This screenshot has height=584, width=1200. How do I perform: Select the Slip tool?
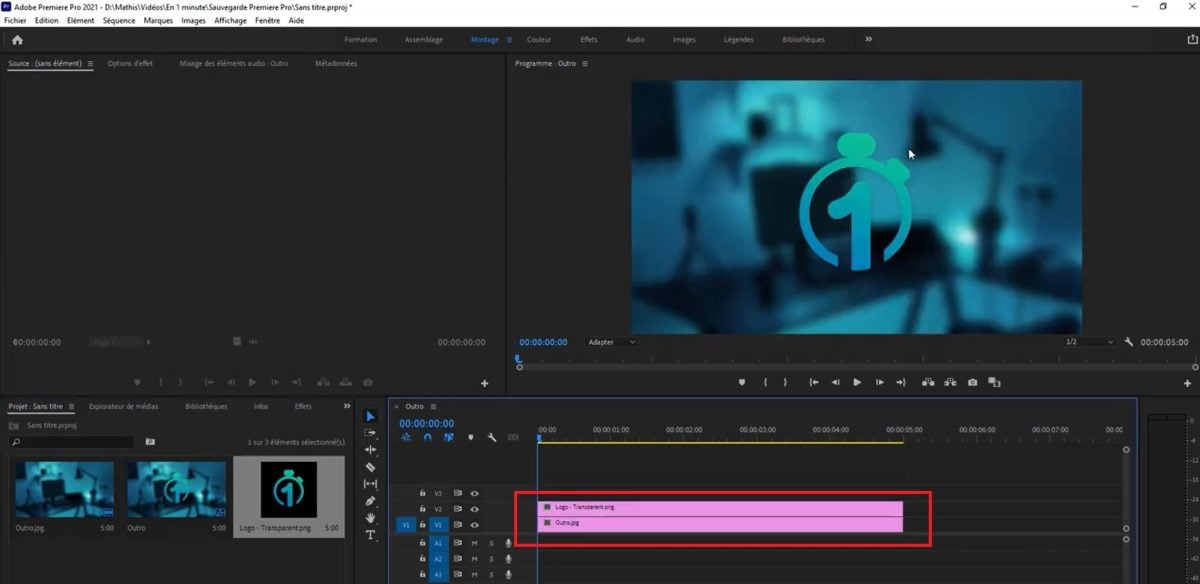[x=370, y=484]
